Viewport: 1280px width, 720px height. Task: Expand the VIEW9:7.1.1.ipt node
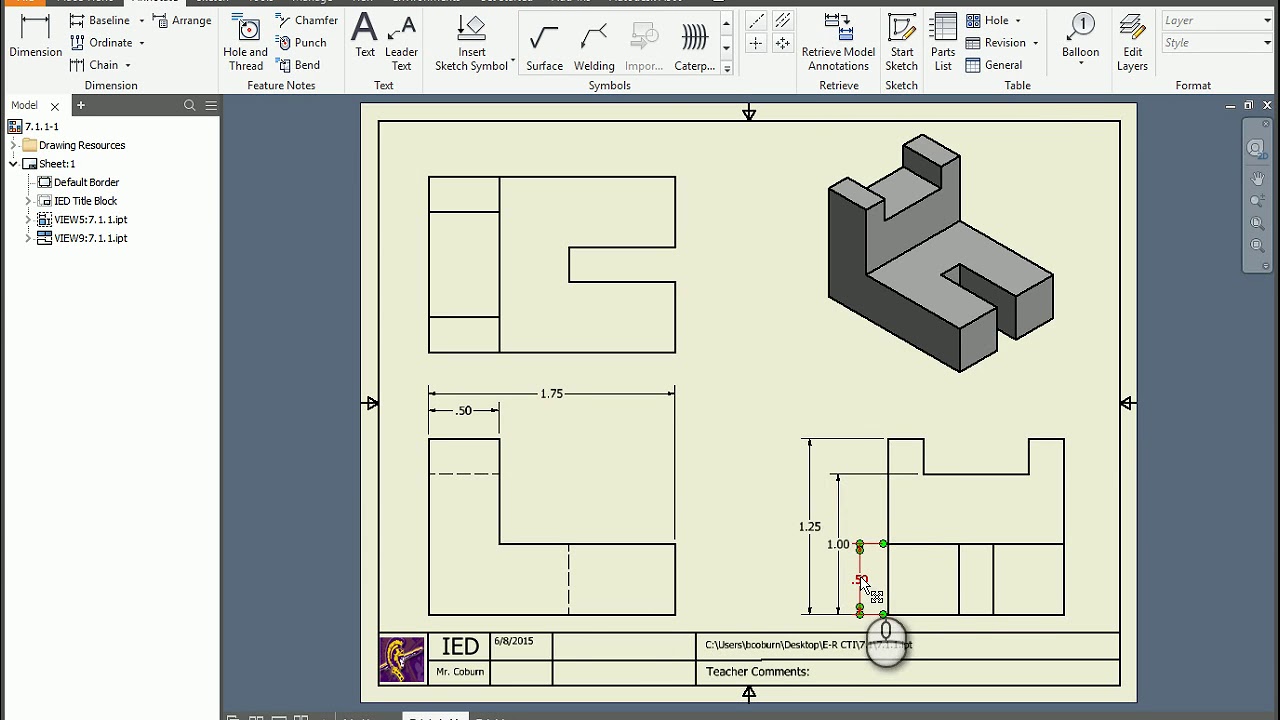tap(28, 238)
